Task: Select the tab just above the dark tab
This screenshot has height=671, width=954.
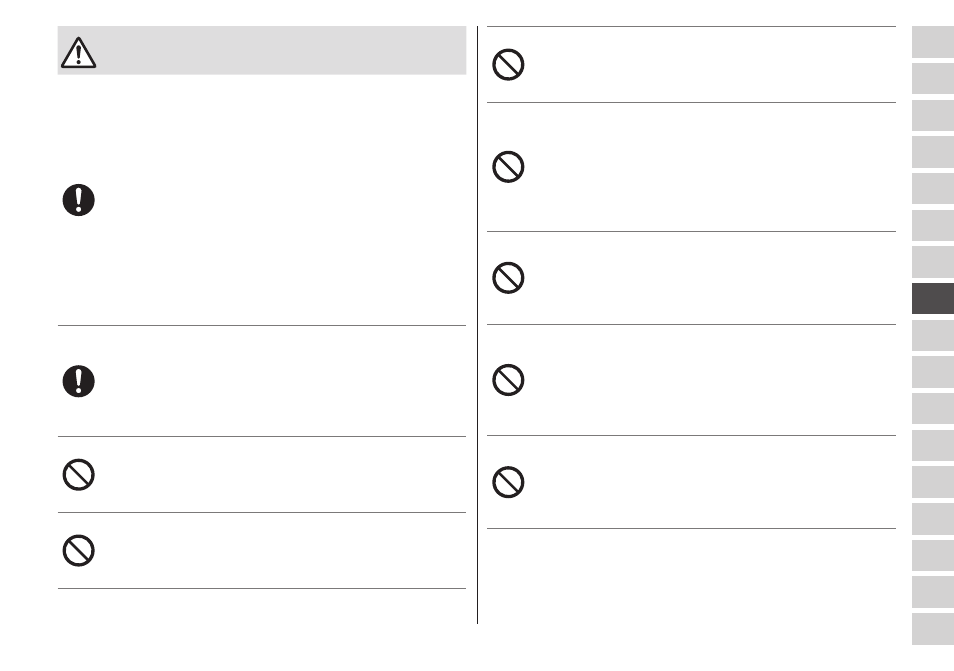Action: (x=933, y=262)
